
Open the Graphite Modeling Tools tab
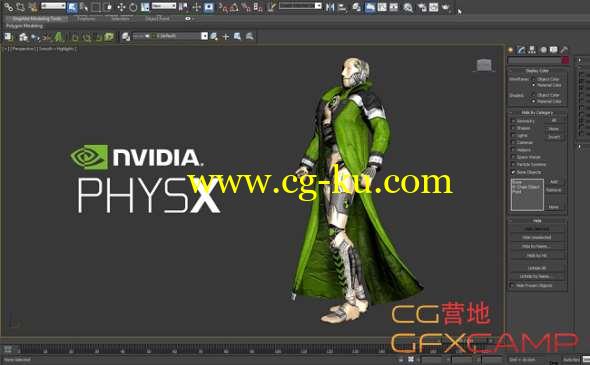37,18
